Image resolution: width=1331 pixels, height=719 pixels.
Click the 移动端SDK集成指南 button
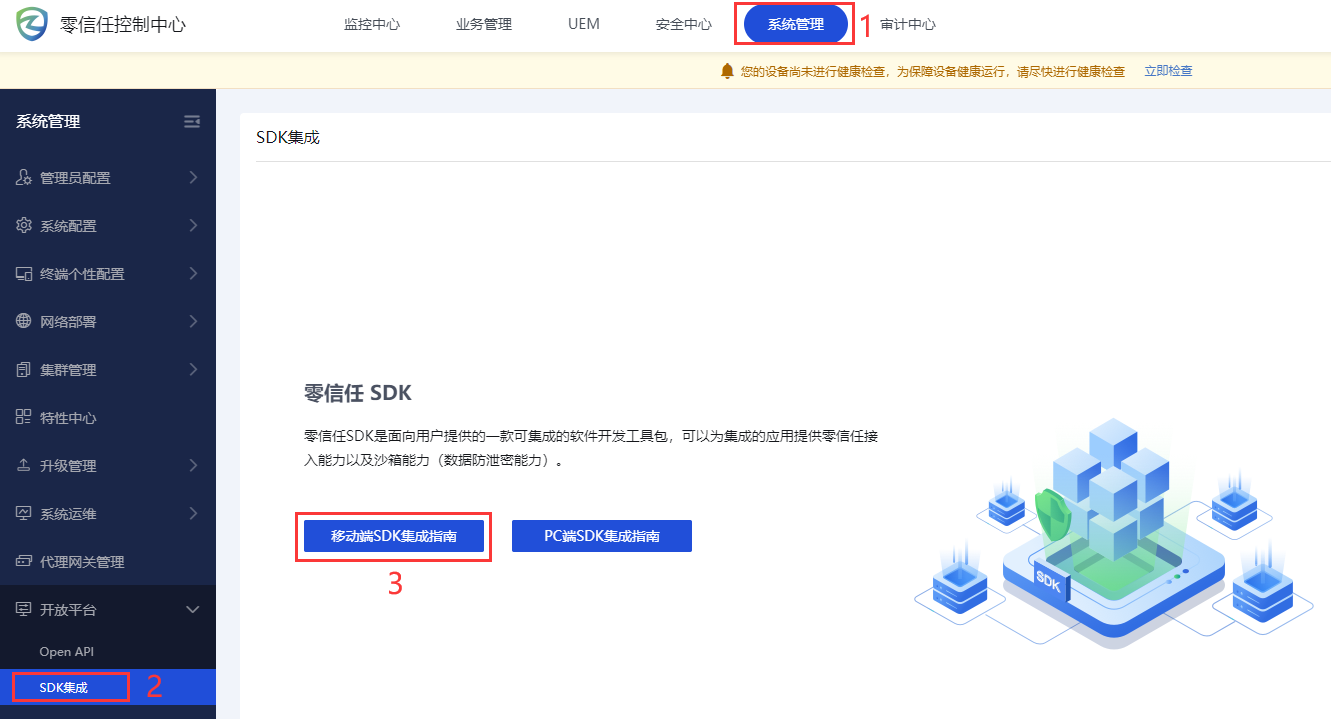[393, 535]
